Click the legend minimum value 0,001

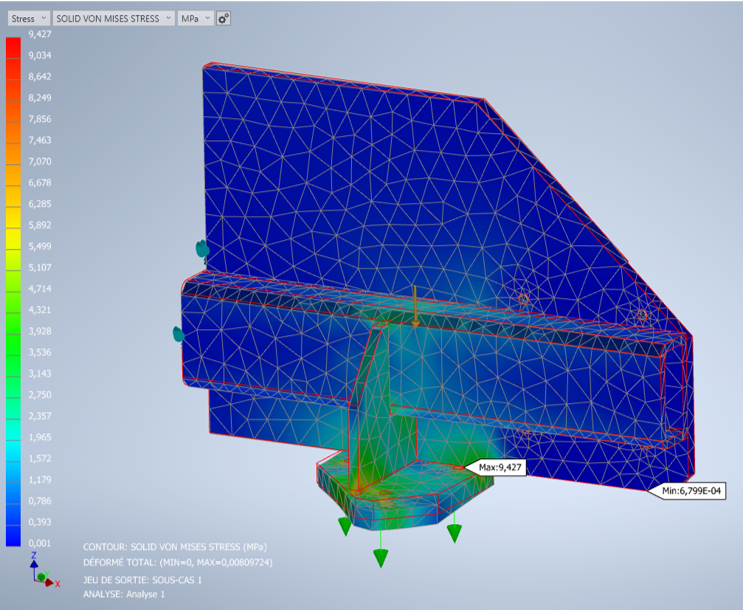click(x=40, y=543)
